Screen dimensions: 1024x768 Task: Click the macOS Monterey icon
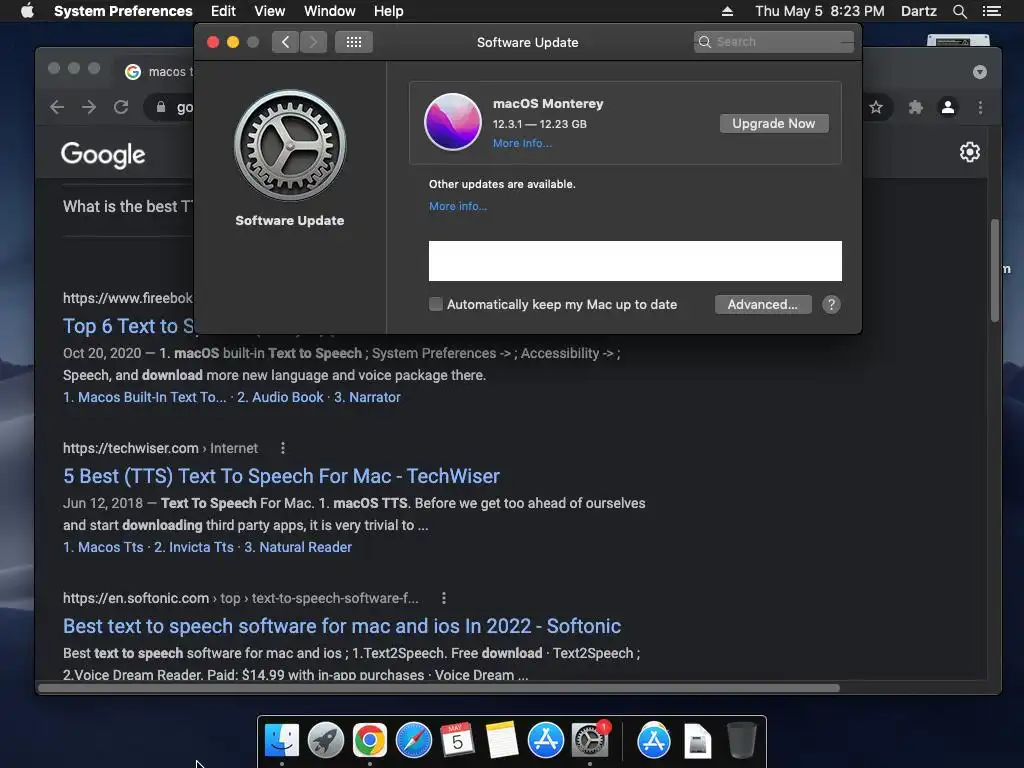pyautogui.click(x=453, y=121)
